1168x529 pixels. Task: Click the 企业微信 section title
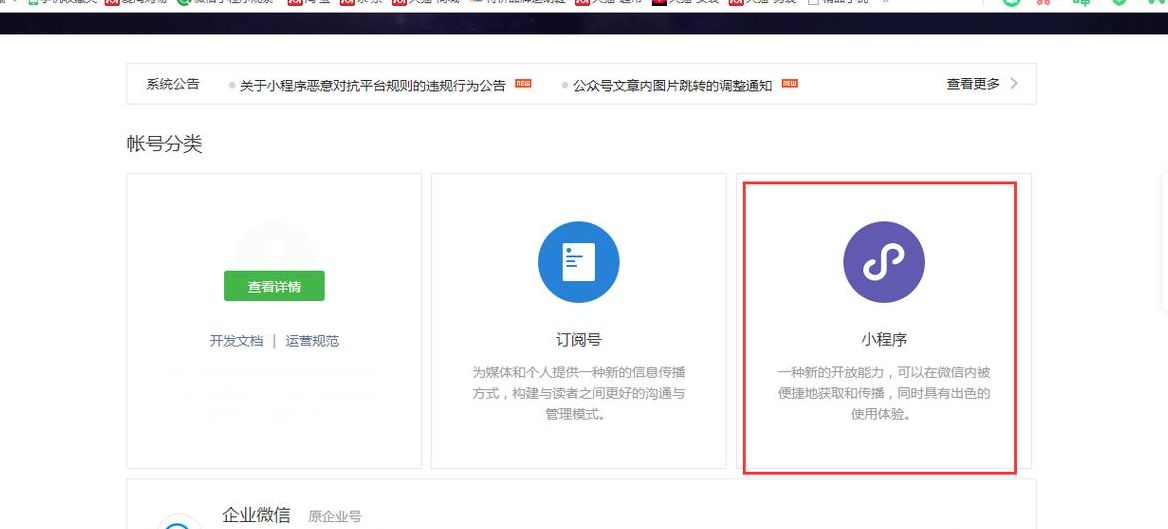[x=256, y=515]
